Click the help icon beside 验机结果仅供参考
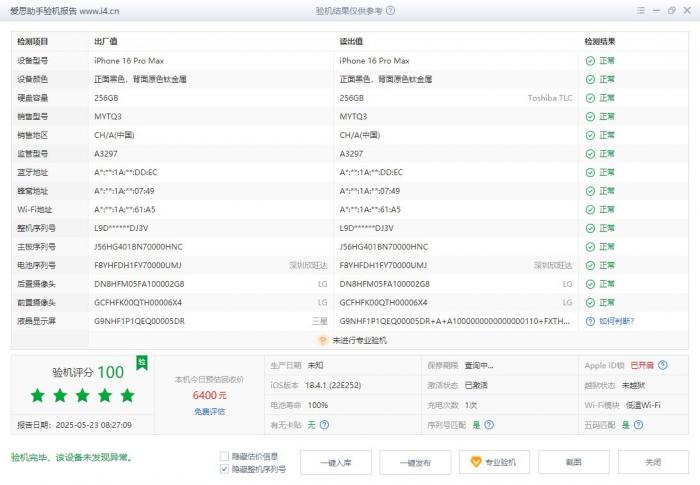700x485 pixels. coord(390,10)
